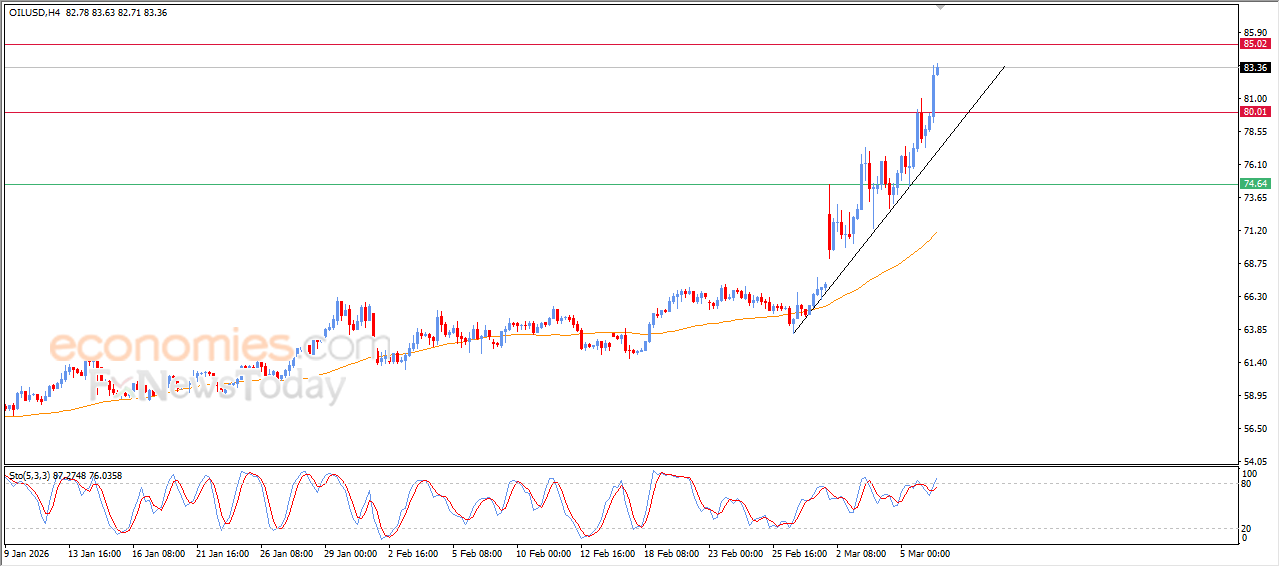
Task: Click the 73.65 price axis value
Action: (x=1255, y=198)
